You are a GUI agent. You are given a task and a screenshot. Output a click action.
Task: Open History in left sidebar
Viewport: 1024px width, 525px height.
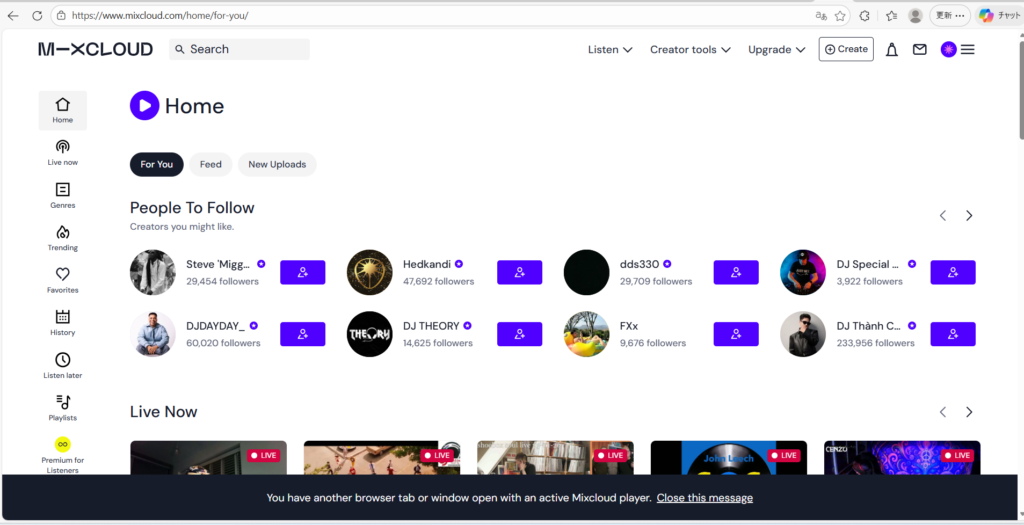pyautogui.click(x=62, y=322)
